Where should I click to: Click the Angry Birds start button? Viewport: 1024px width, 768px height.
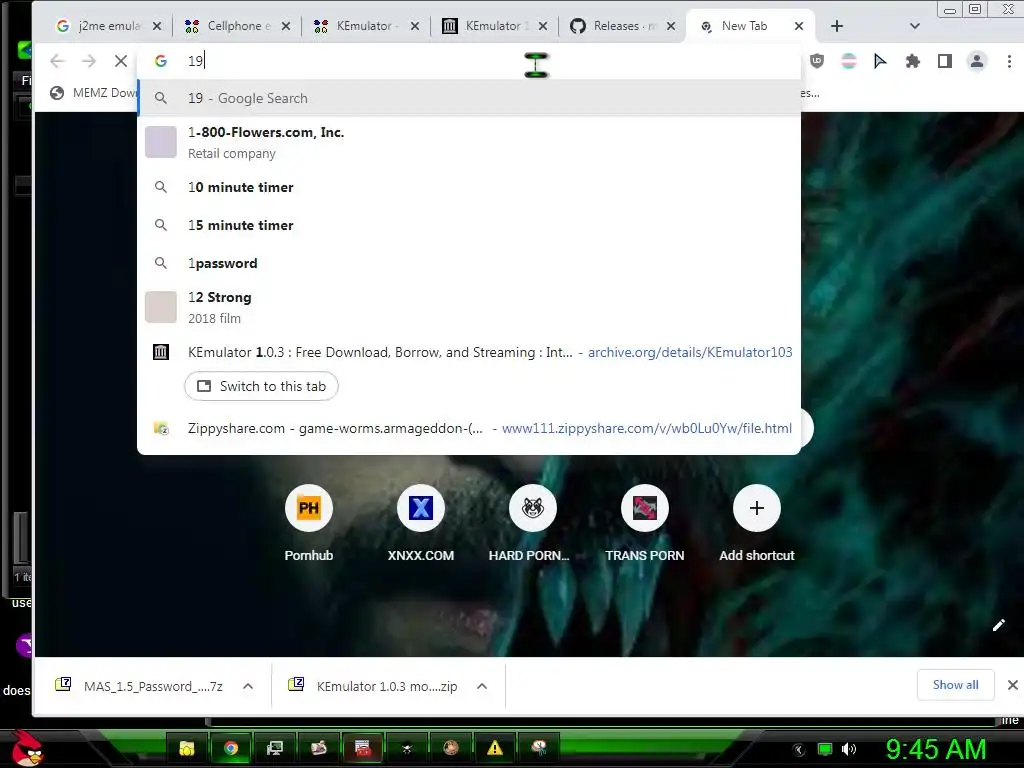point(27,749)
